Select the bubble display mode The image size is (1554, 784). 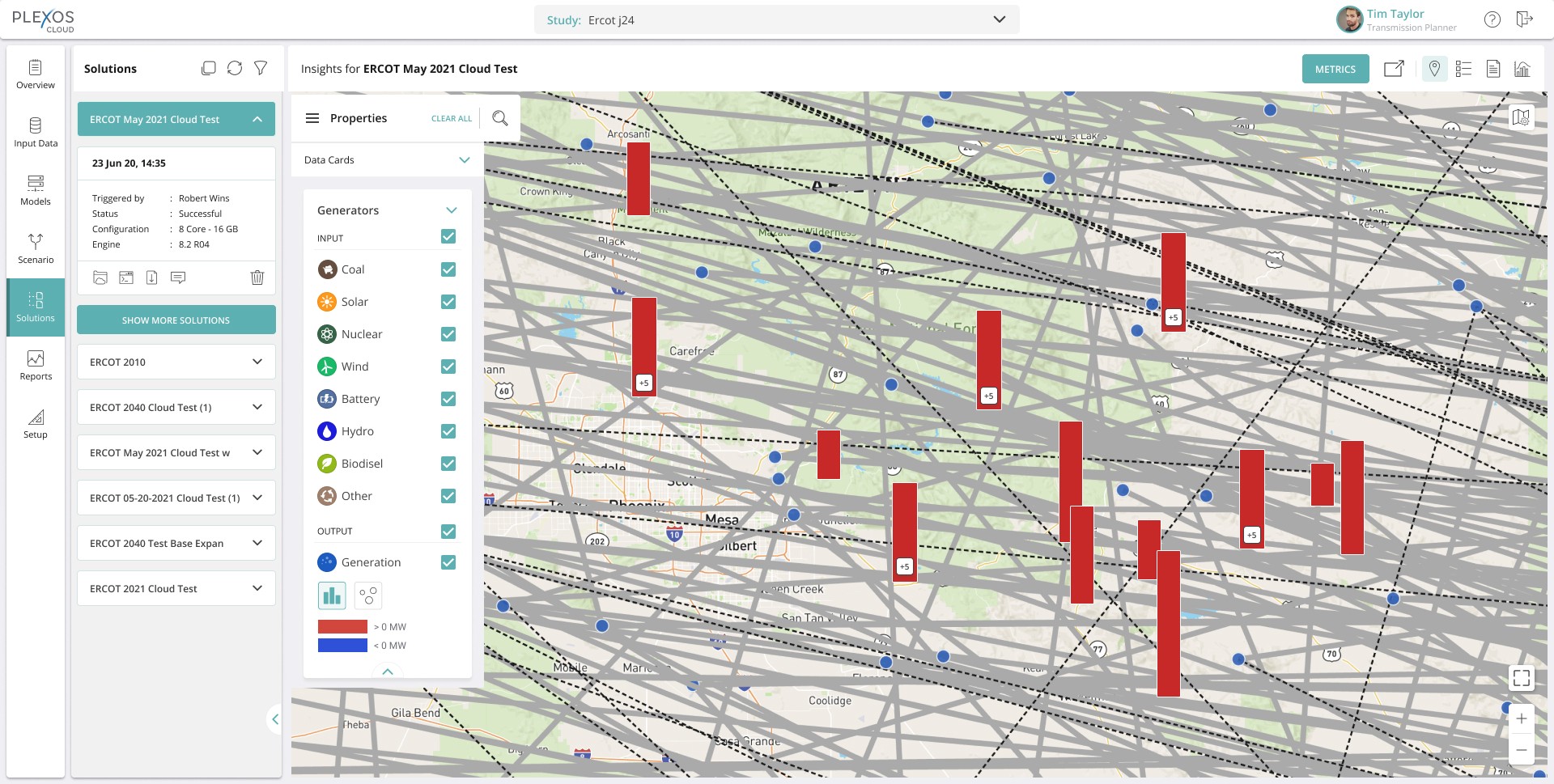click(x=368, y=596)
